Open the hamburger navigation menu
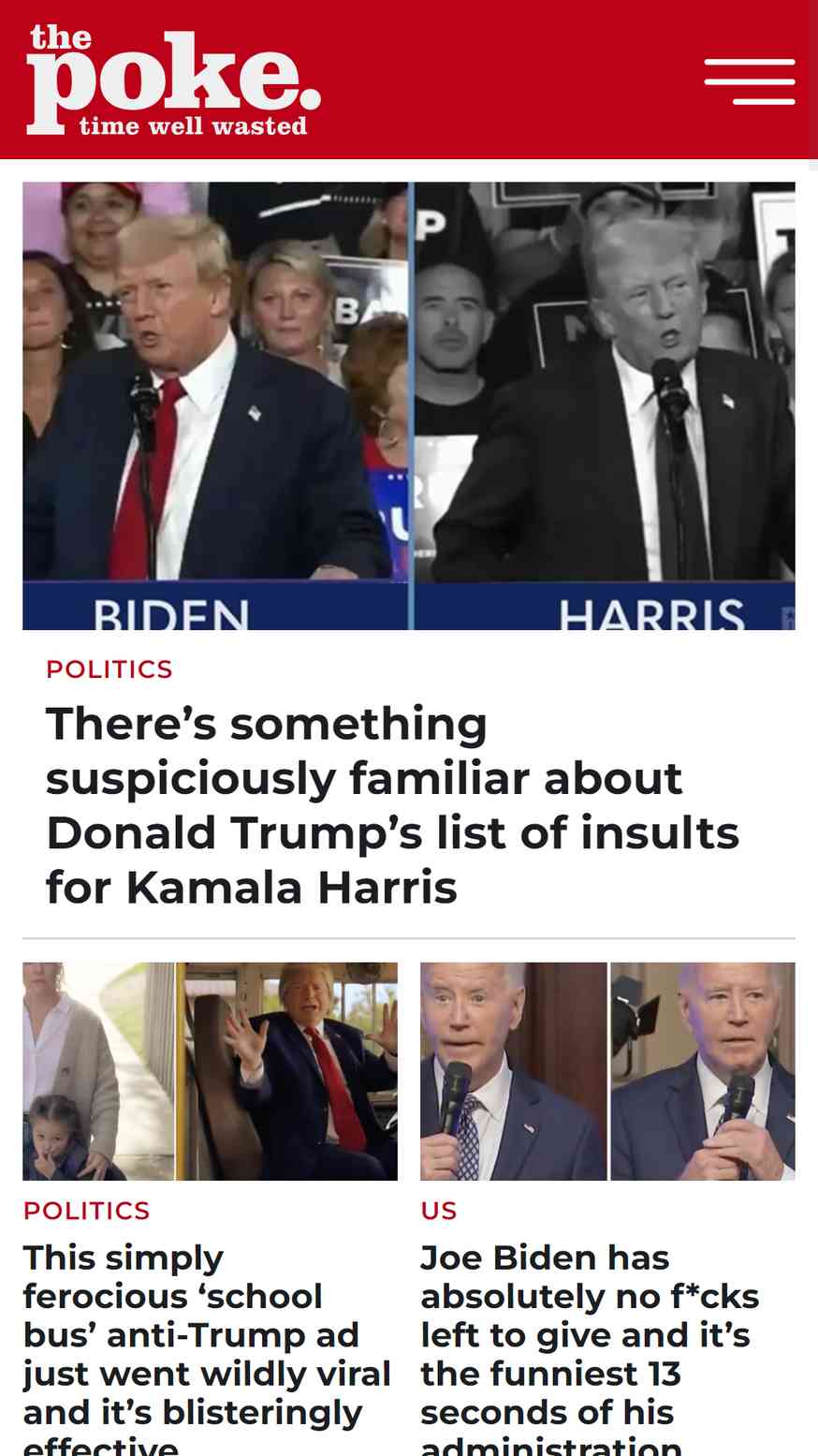 tap(750, 81)
